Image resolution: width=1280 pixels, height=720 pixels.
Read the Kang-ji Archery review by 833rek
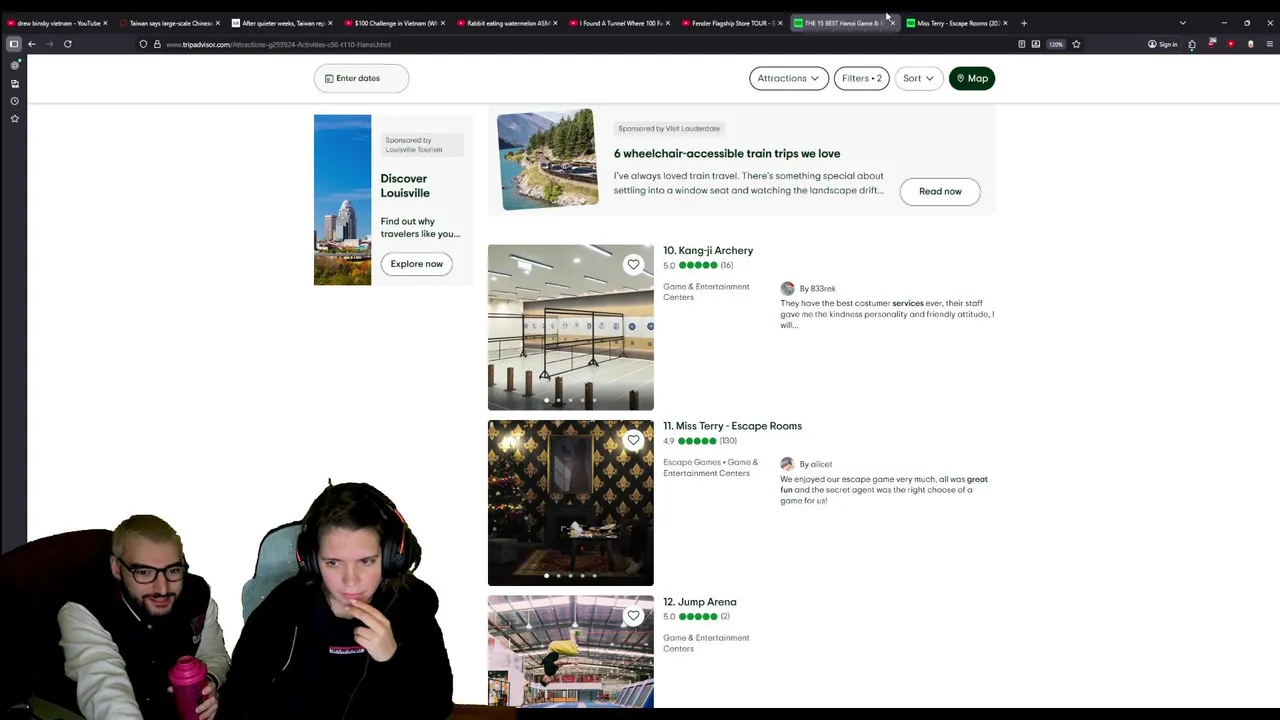point(887,314)
